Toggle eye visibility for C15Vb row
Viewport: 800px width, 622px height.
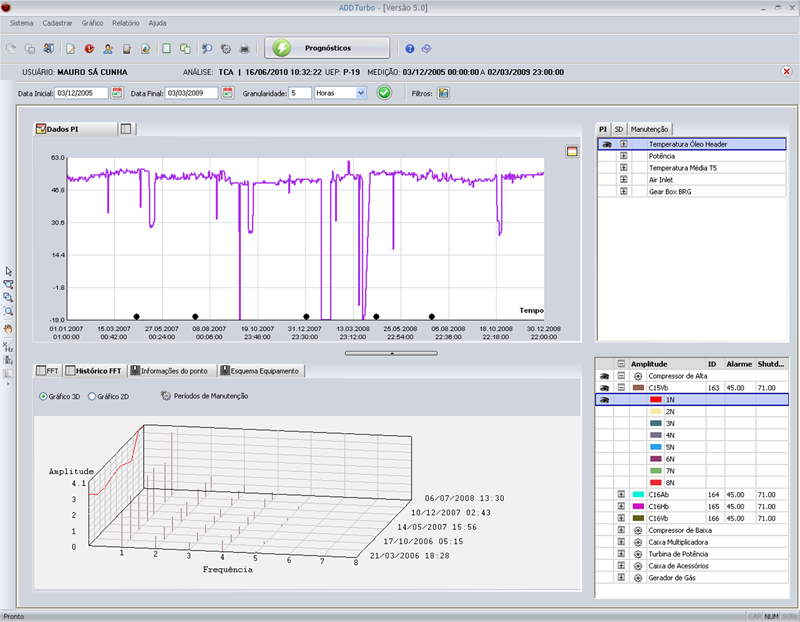(605, 388)
